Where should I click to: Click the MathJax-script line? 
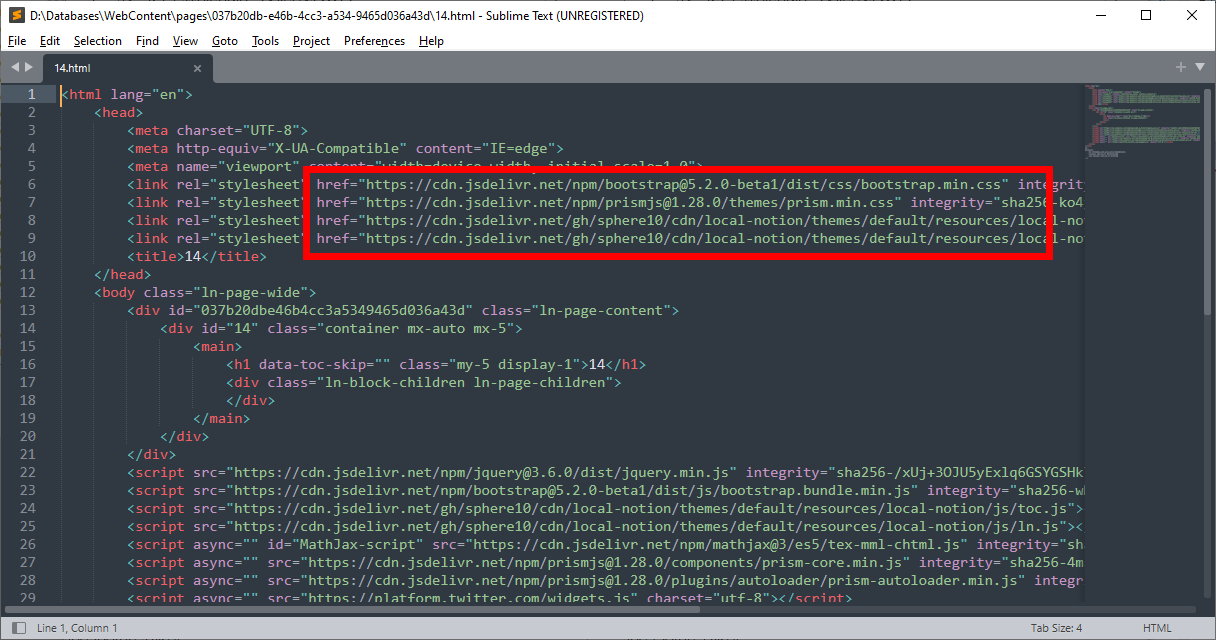point(605,544)
